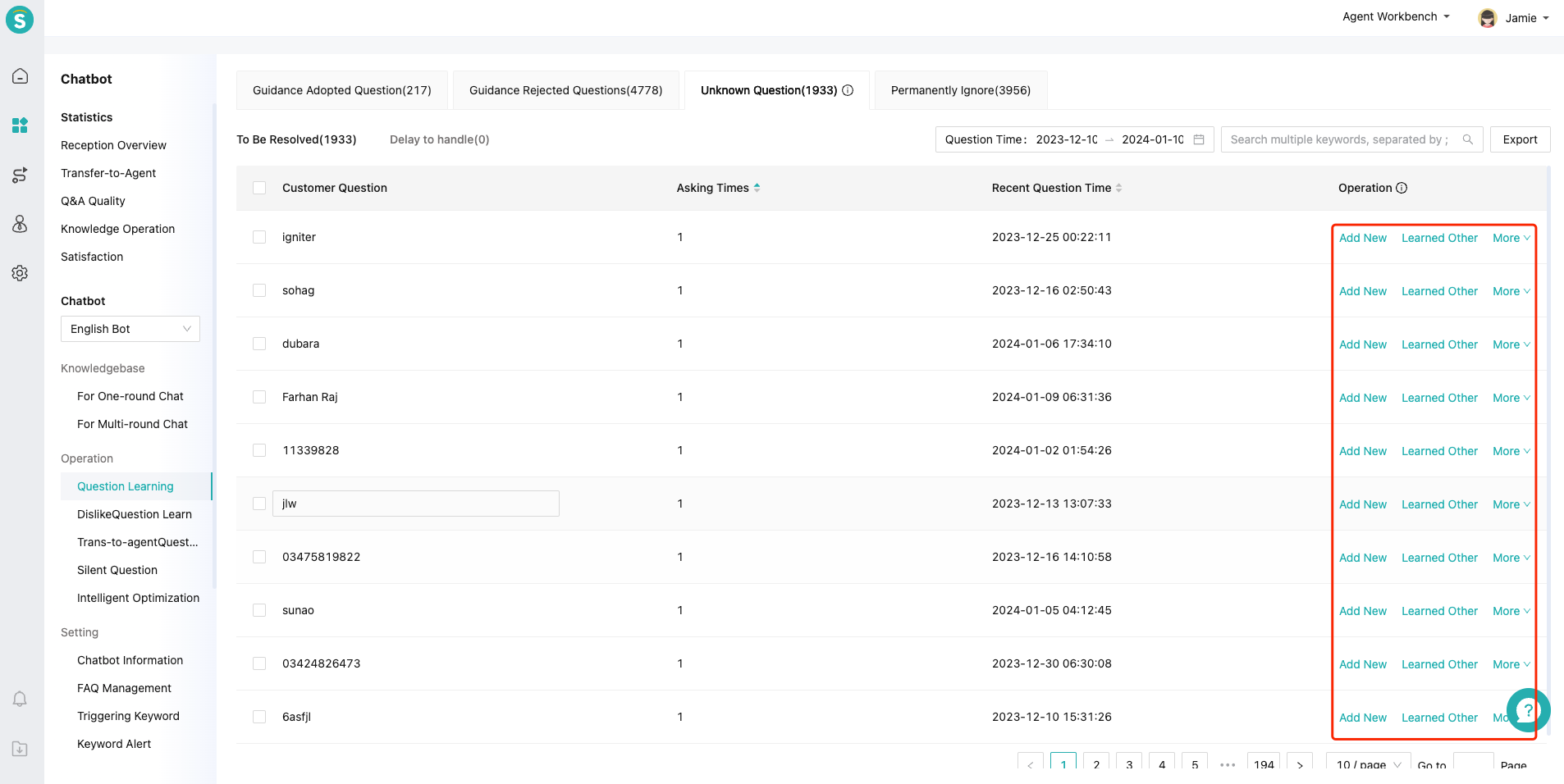1564x784 pixels.
Task: Expand More menu for igniter row
Action: (1511, 238)
